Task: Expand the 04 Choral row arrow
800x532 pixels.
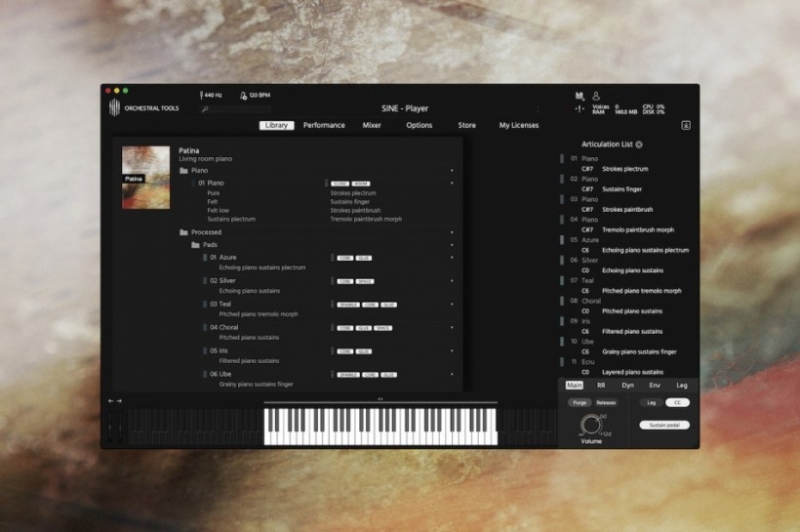Action: point(452,327)
